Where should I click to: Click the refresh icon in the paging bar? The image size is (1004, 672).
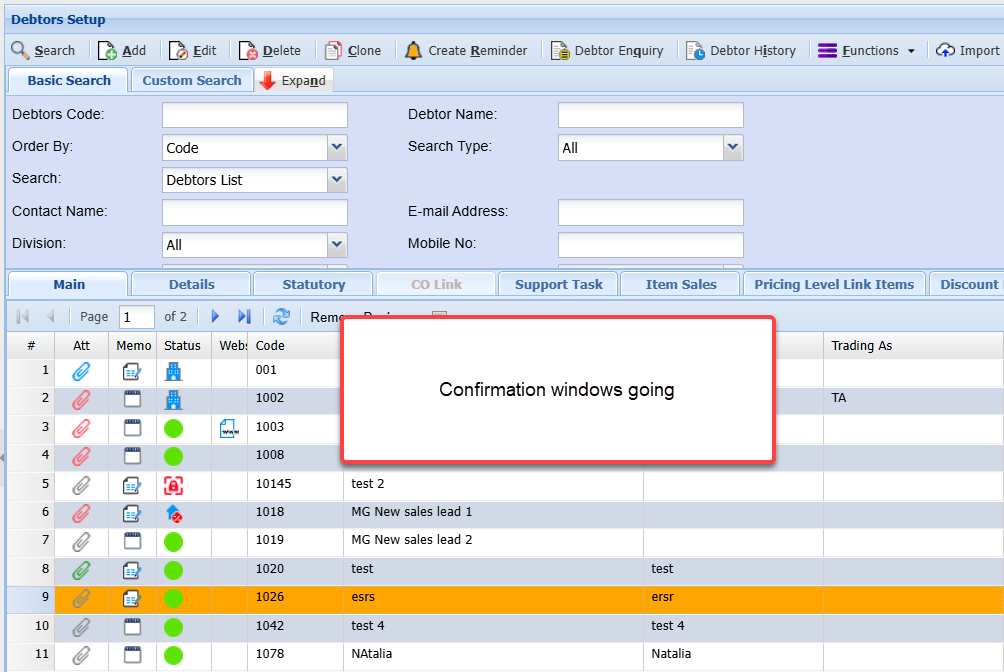pos(281,316)
